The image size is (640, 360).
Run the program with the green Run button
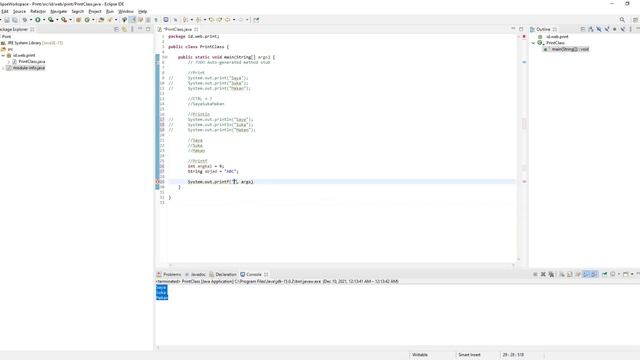coord(38,20)
